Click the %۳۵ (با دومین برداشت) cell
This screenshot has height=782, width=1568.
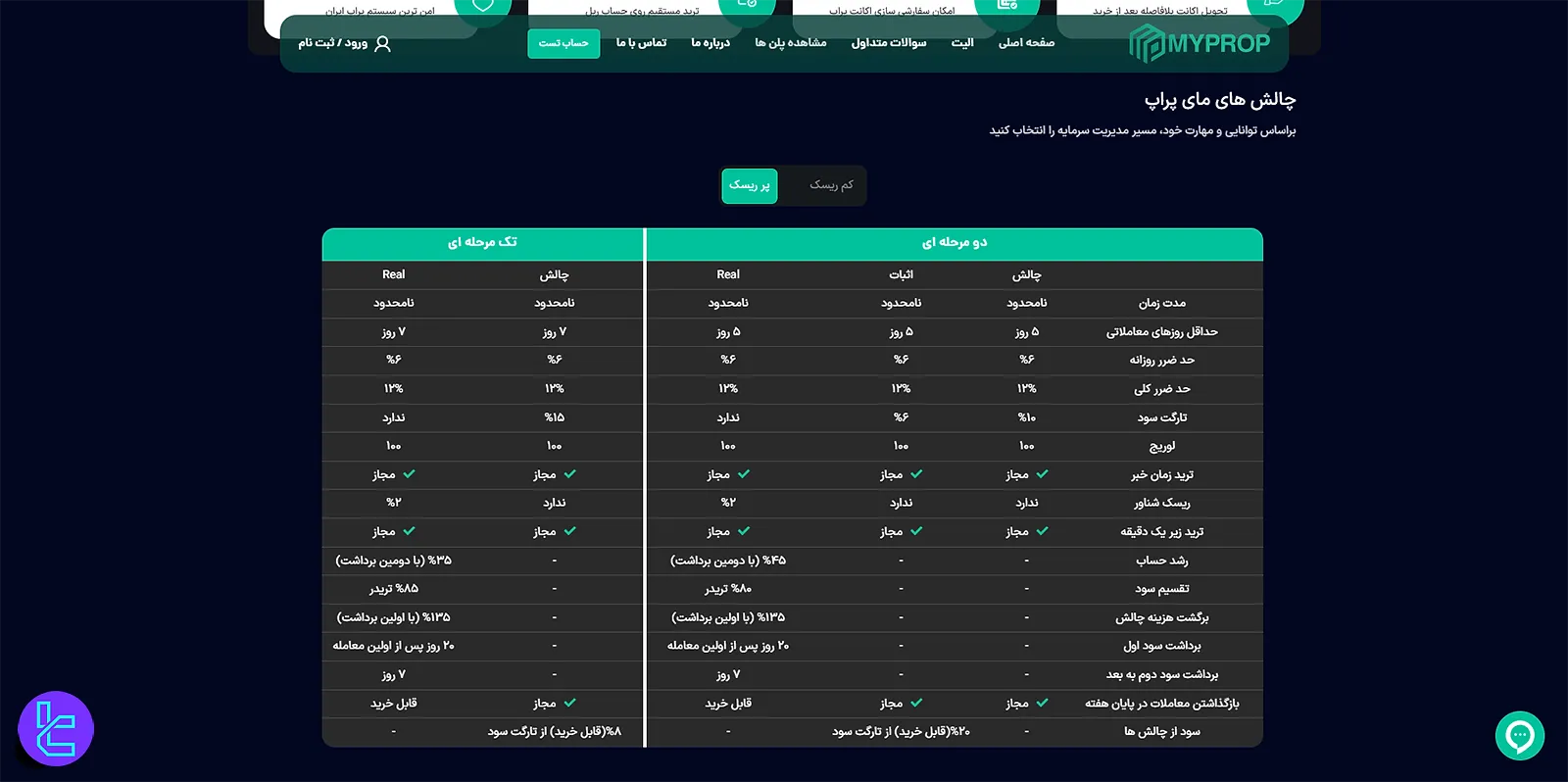[394, 561]
